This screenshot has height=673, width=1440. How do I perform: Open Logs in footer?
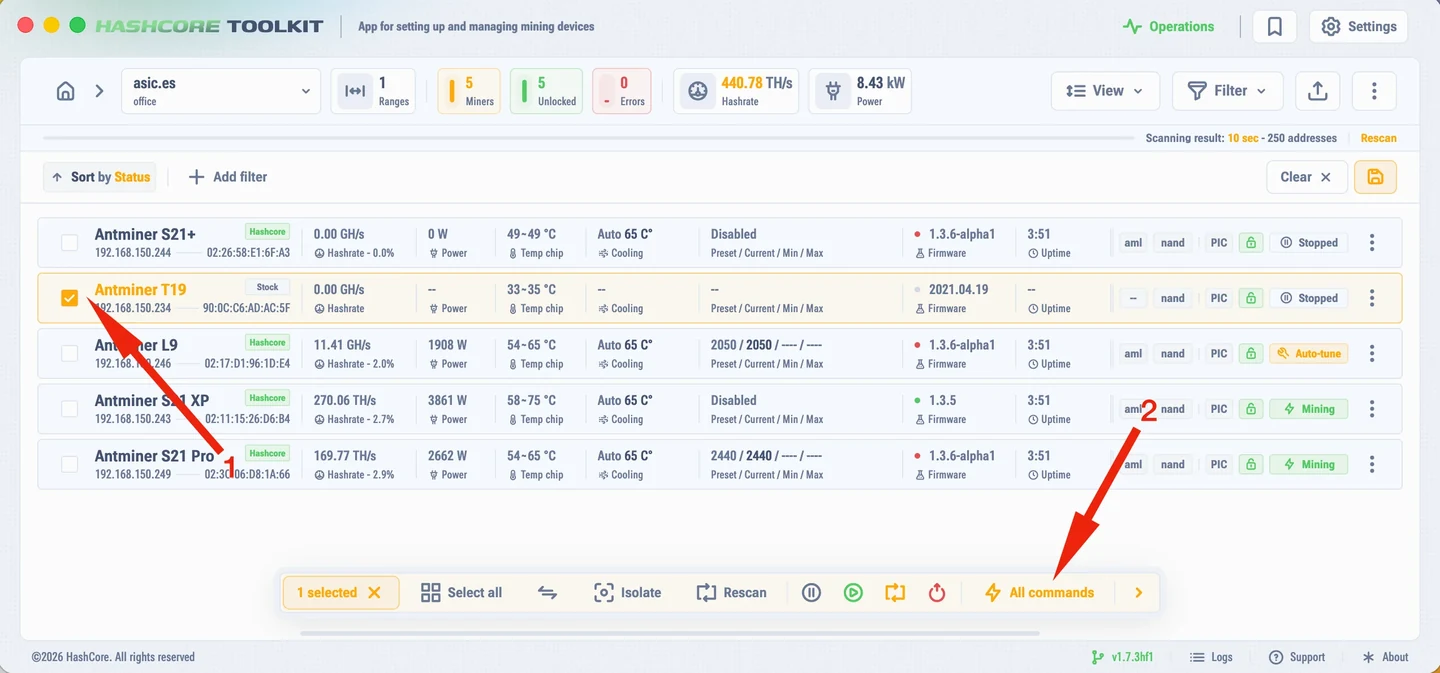click(1211, 657)
